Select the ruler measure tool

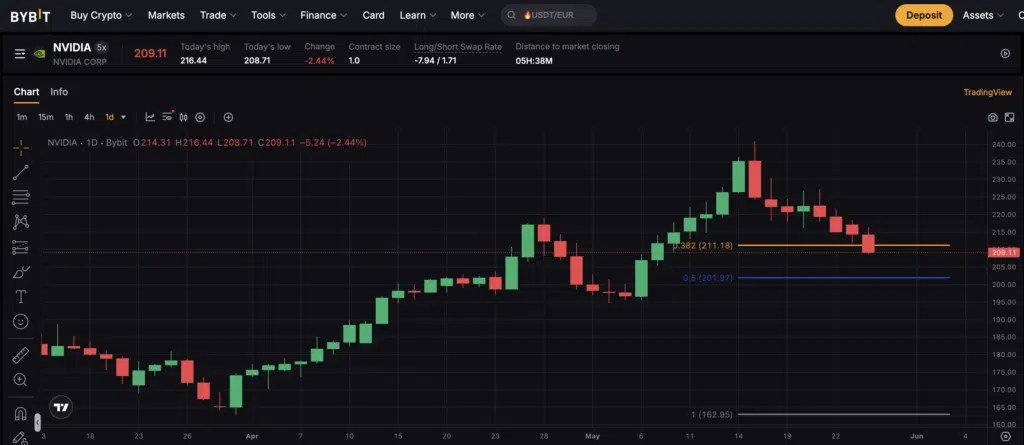click(x=21, y=355)
